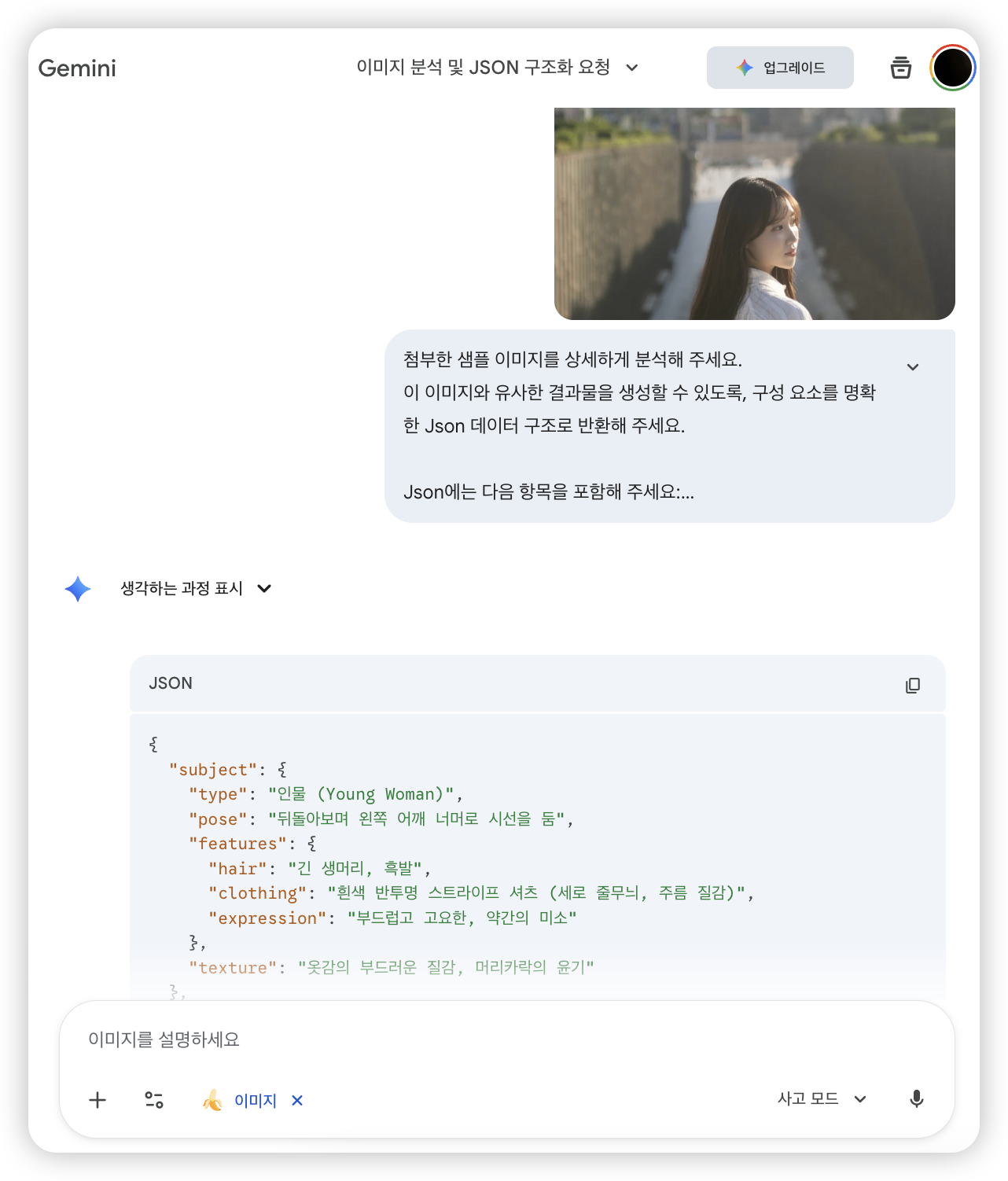This screenshot has width=1008, height=1181.
Task: Click the "features" key in JSON
Action: coord(237,844)
